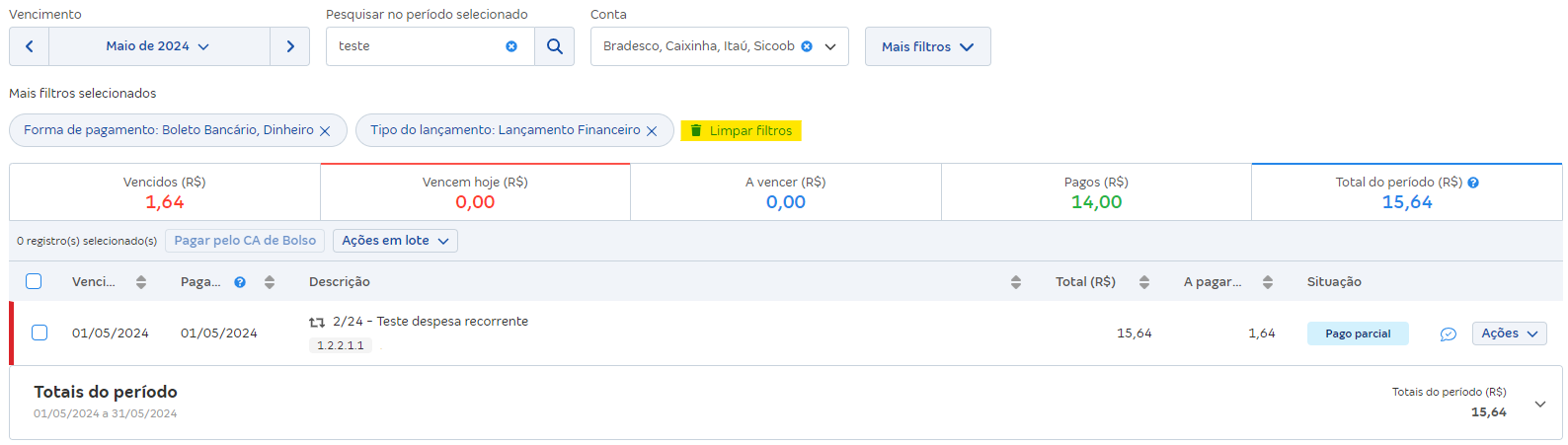Click help icon beside Total do período

coord(1473,183)
